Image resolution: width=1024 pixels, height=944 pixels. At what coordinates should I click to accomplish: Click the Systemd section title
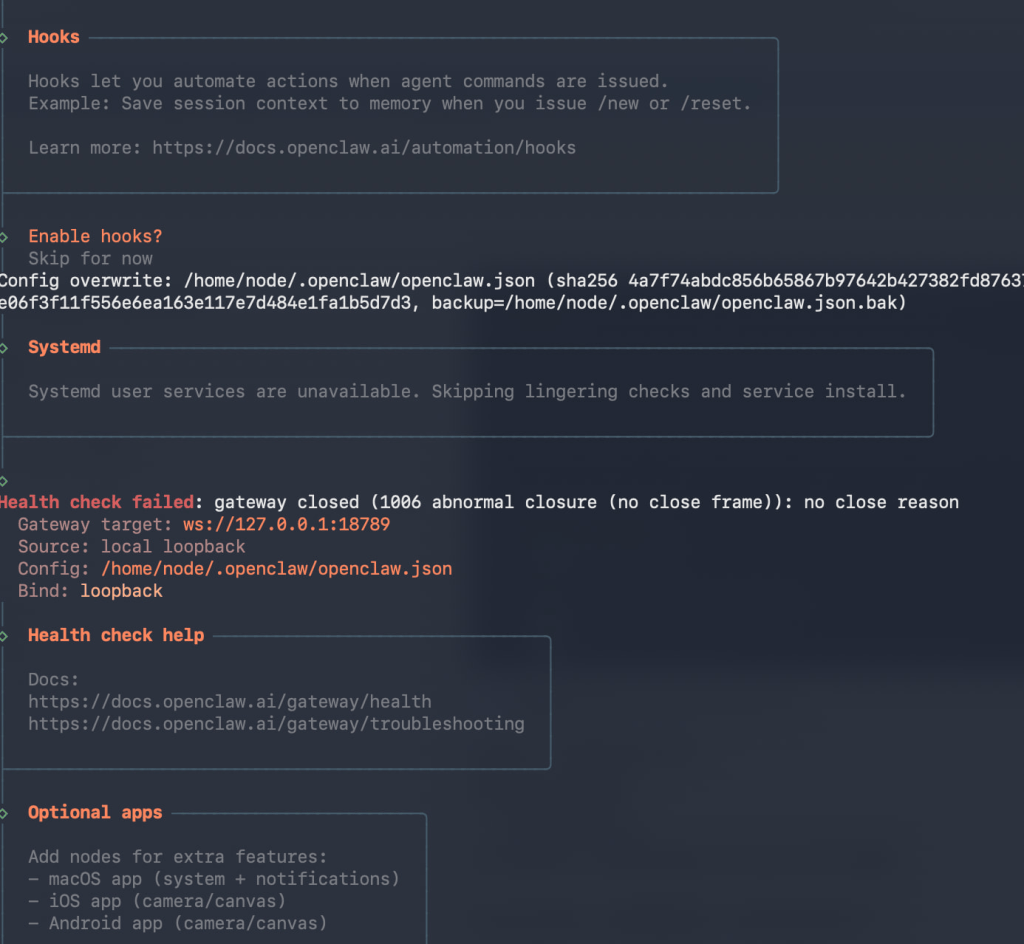tap(64, 348)
